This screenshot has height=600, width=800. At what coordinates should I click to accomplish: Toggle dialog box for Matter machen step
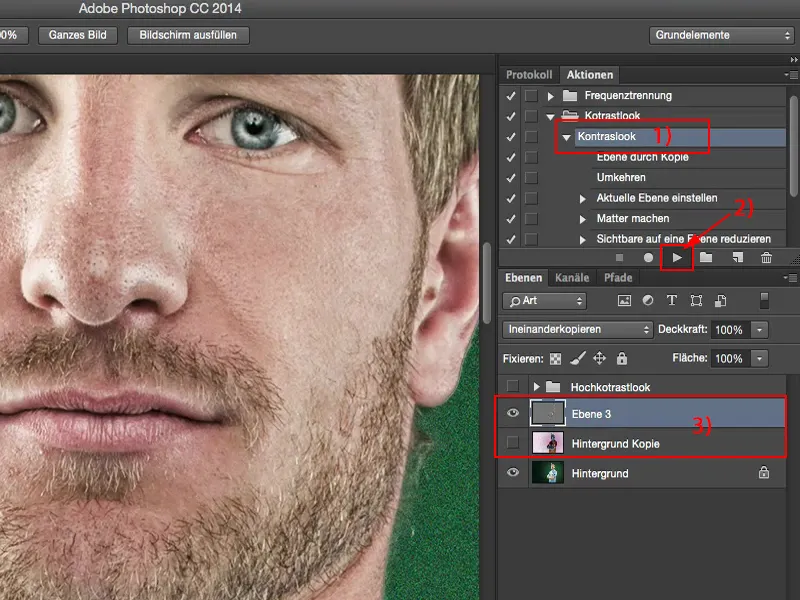[x=531, y=218]
